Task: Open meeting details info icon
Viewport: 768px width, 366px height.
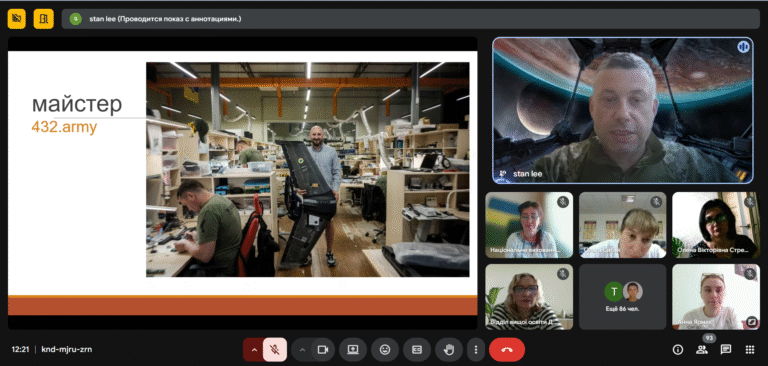Action: click(x=678, y=349)
